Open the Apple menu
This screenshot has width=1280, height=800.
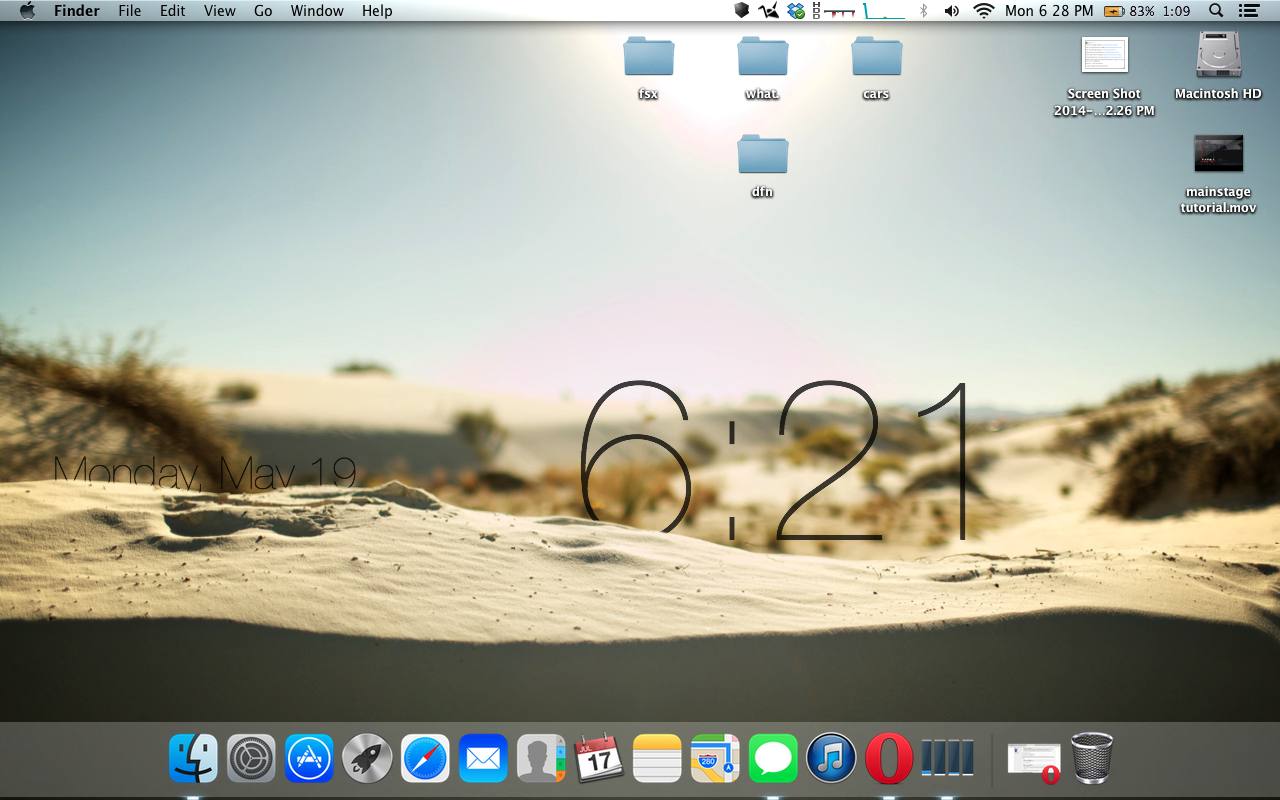pyautogui.click(x=27, y=11)
